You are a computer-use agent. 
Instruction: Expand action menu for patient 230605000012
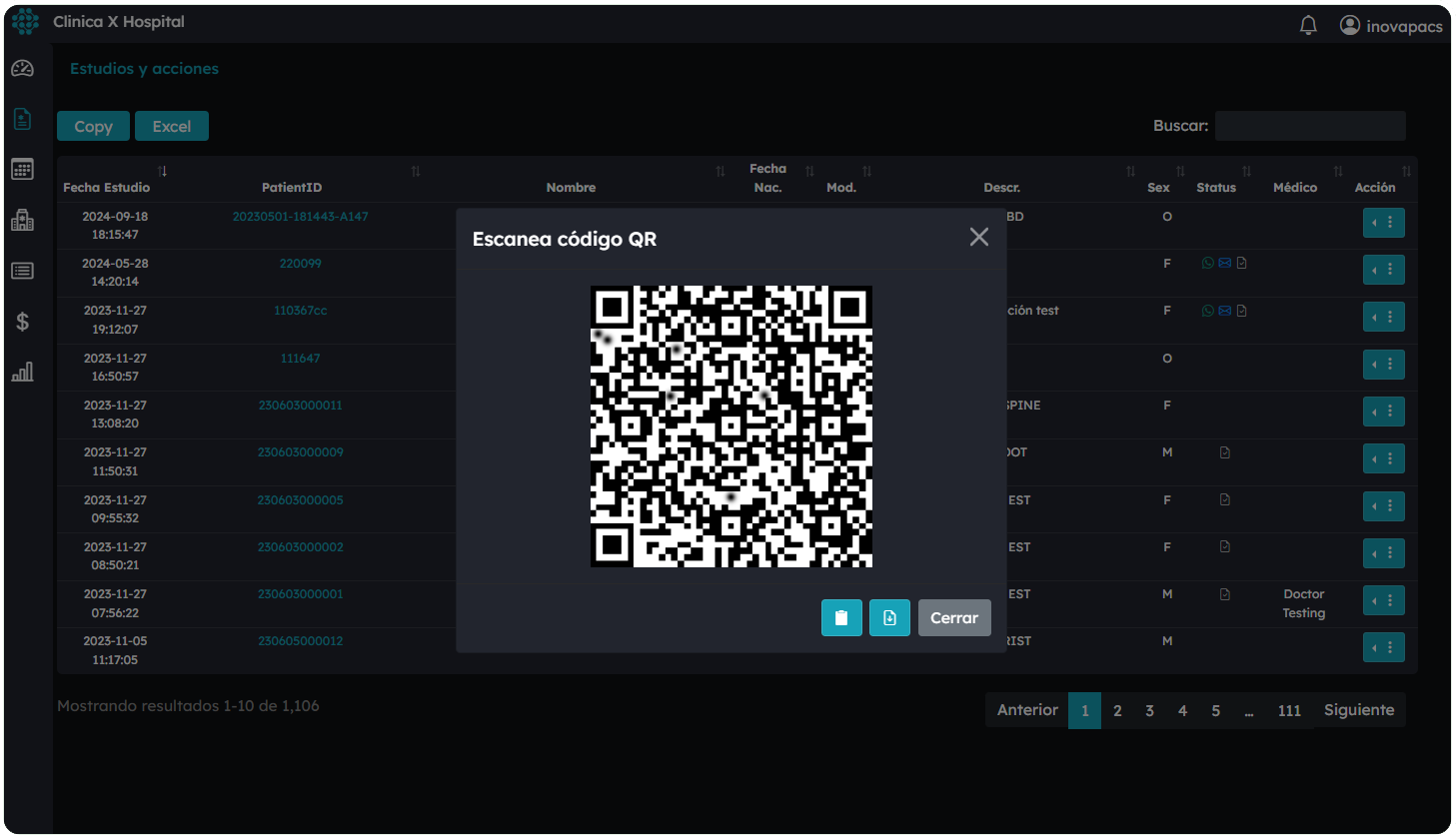coord(1384,647)
